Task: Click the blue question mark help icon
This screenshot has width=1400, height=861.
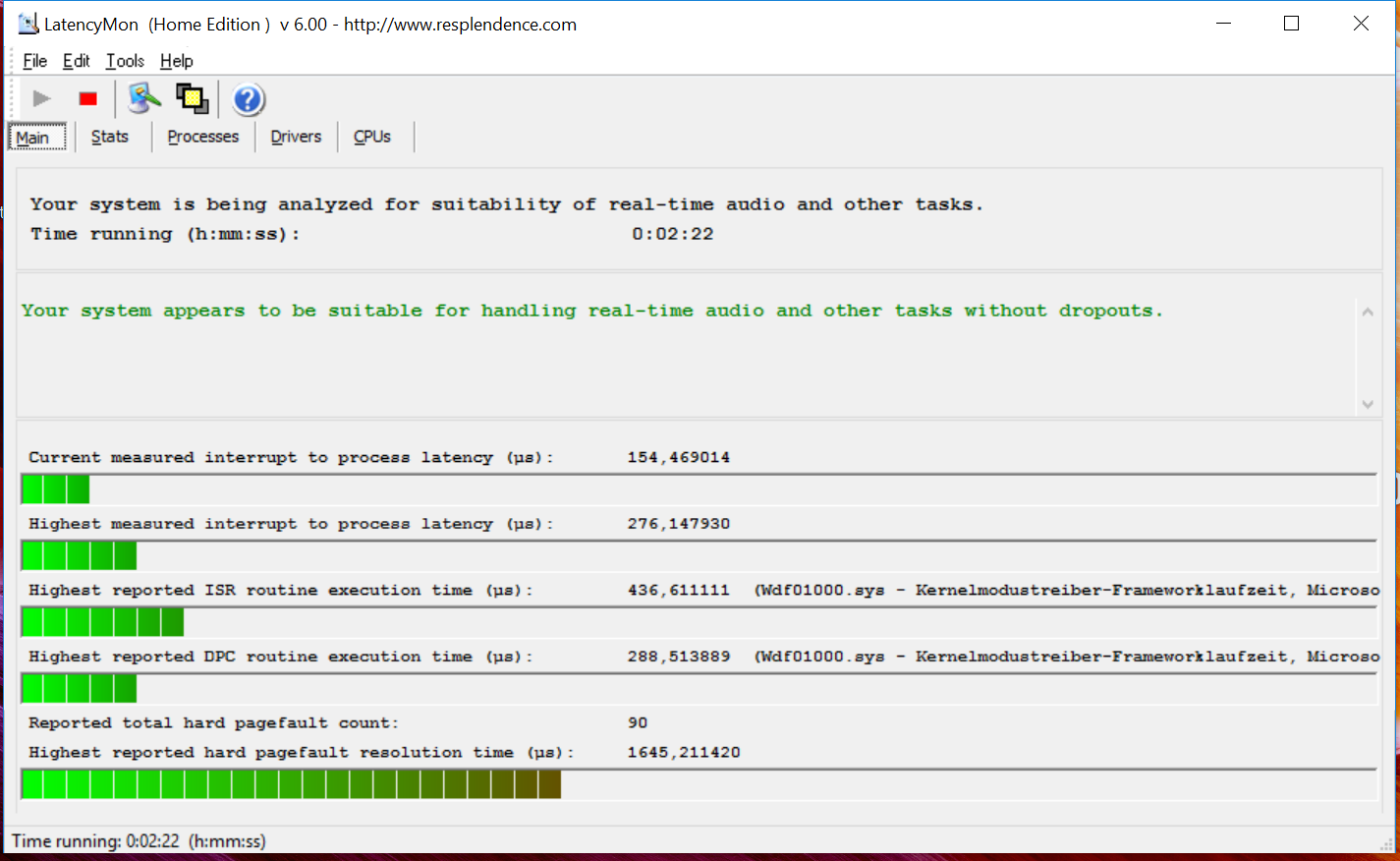Action: [x=248, y=99]
